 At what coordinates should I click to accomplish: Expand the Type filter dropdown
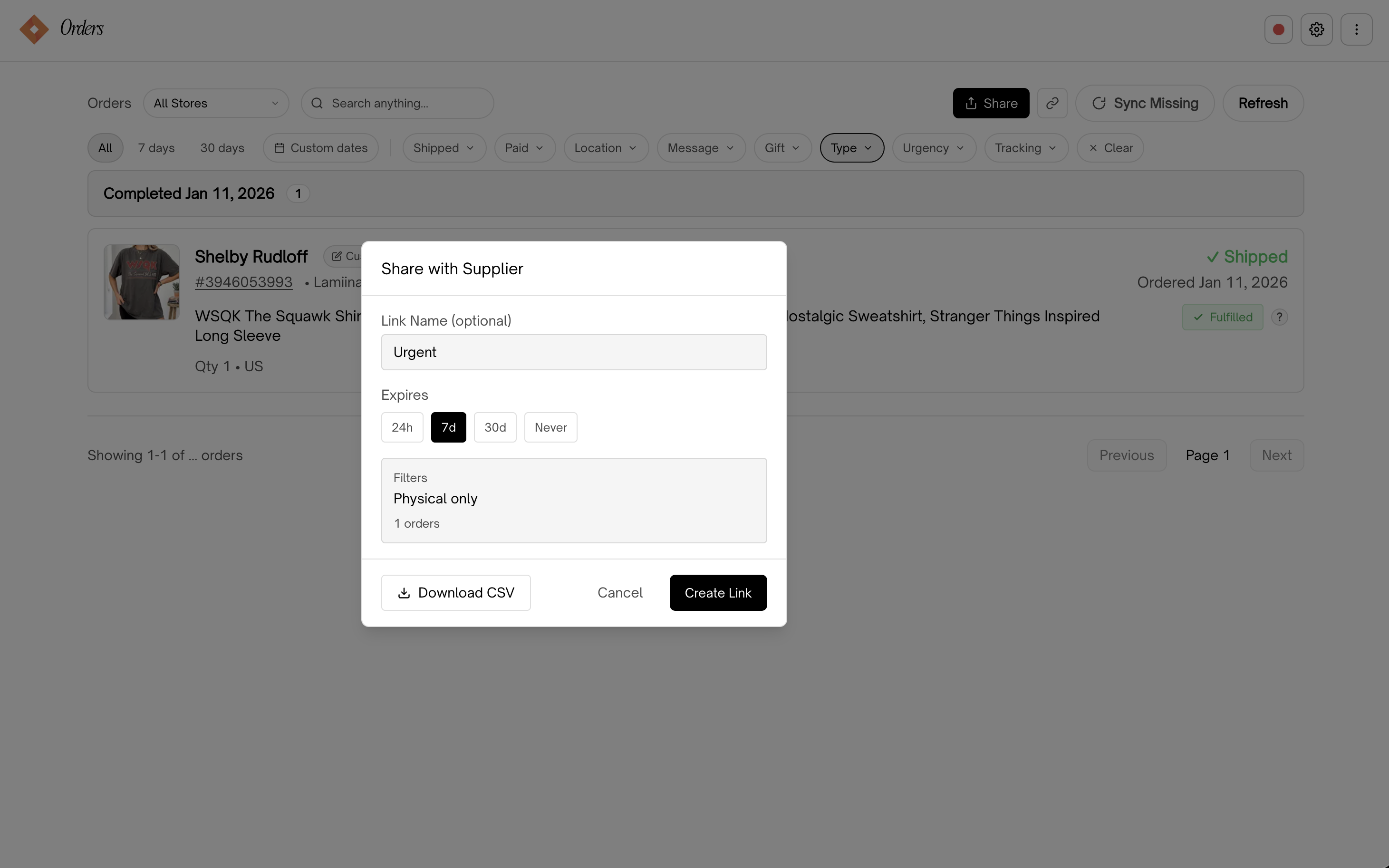click(852, 147)
